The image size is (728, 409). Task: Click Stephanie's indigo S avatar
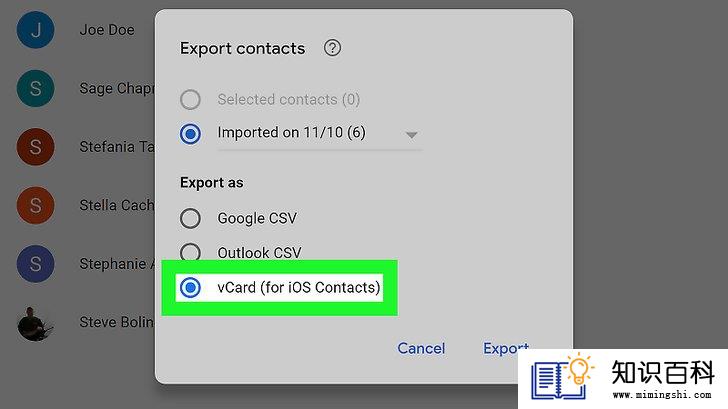[35, 264]
